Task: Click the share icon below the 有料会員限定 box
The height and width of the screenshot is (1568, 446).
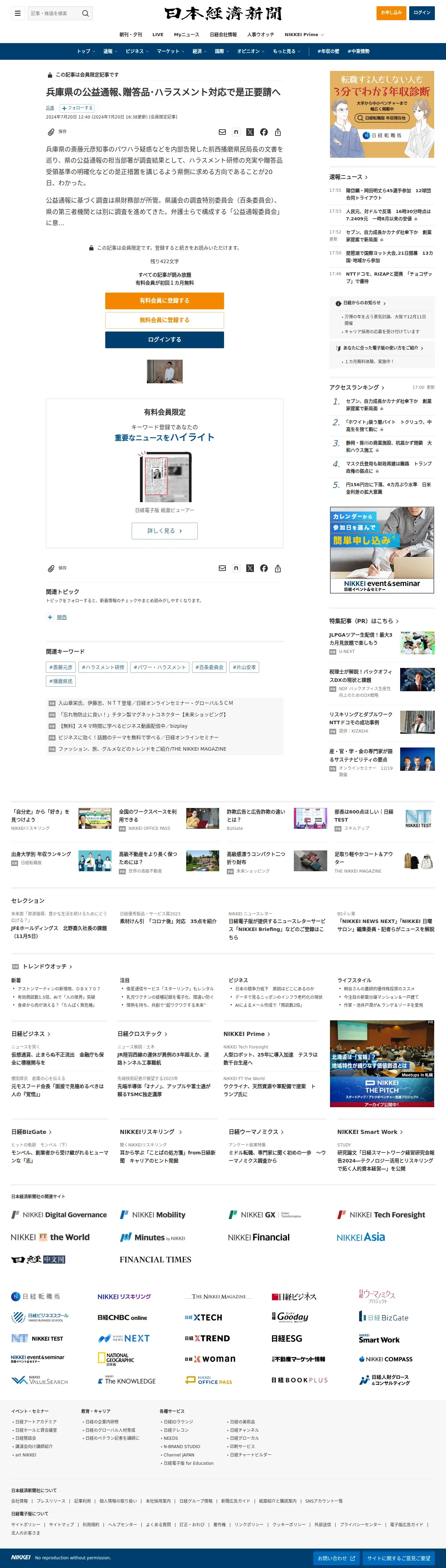Action: pyautogui.click(x=278, y=569)
